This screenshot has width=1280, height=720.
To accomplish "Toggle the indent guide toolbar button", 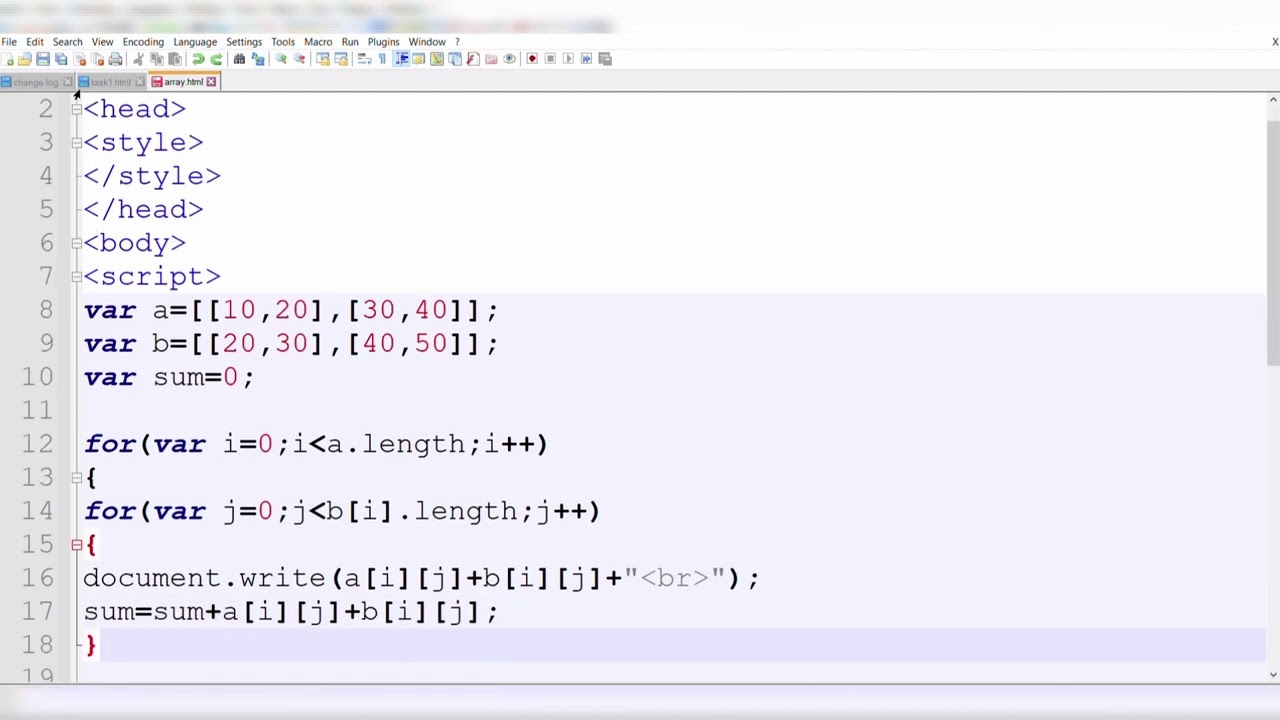I will tap(401, 59).
